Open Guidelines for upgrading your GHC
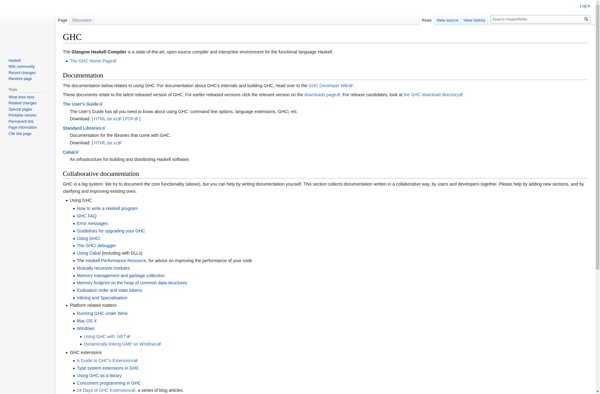Screen dimensions: 600x394 pos(111,231)
